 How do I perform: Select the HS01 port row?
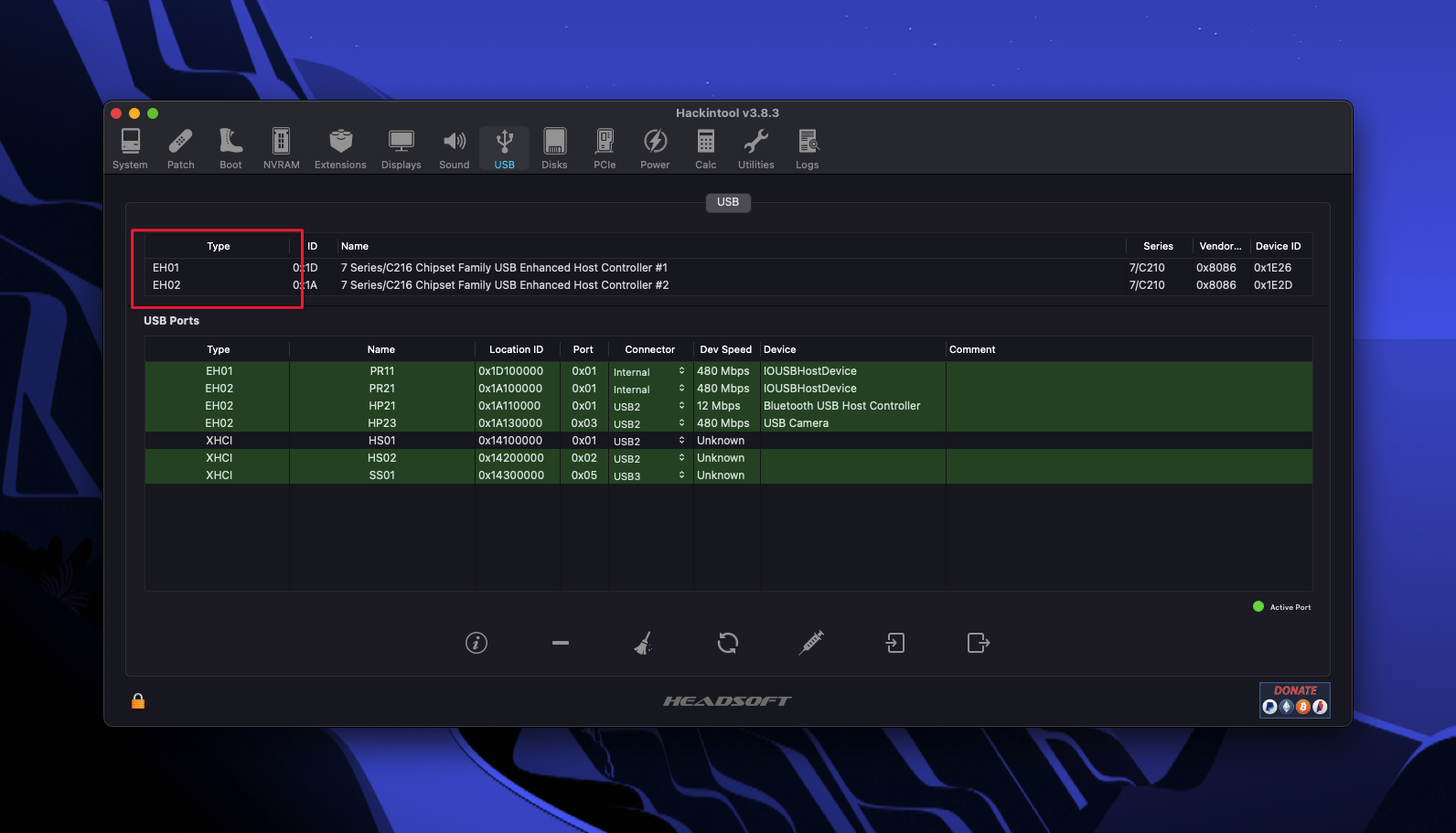pos(381,441)
